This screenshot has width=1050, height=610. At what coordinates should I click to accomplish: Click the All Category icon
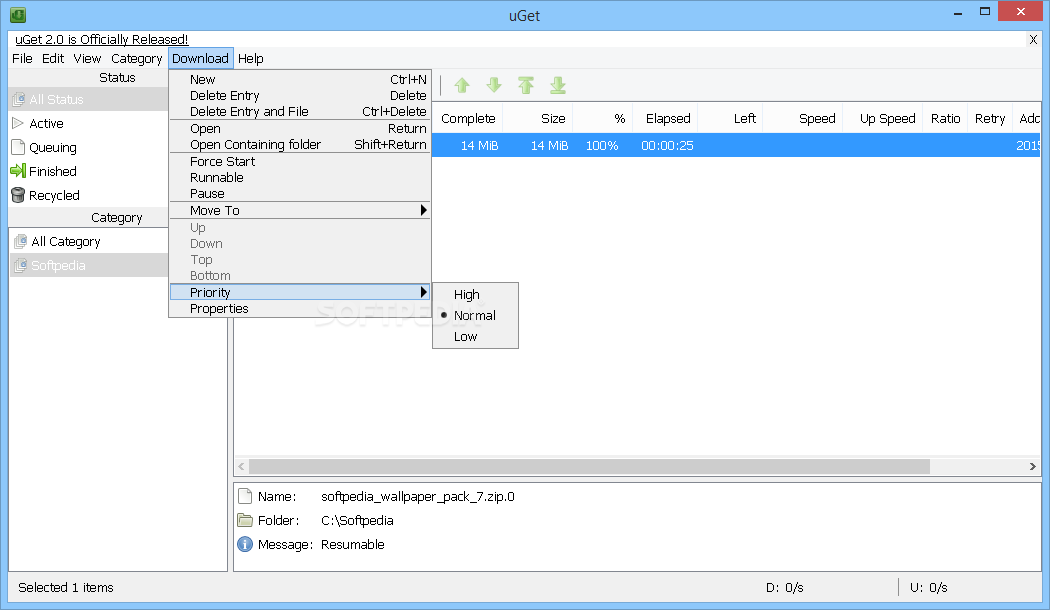21,242
